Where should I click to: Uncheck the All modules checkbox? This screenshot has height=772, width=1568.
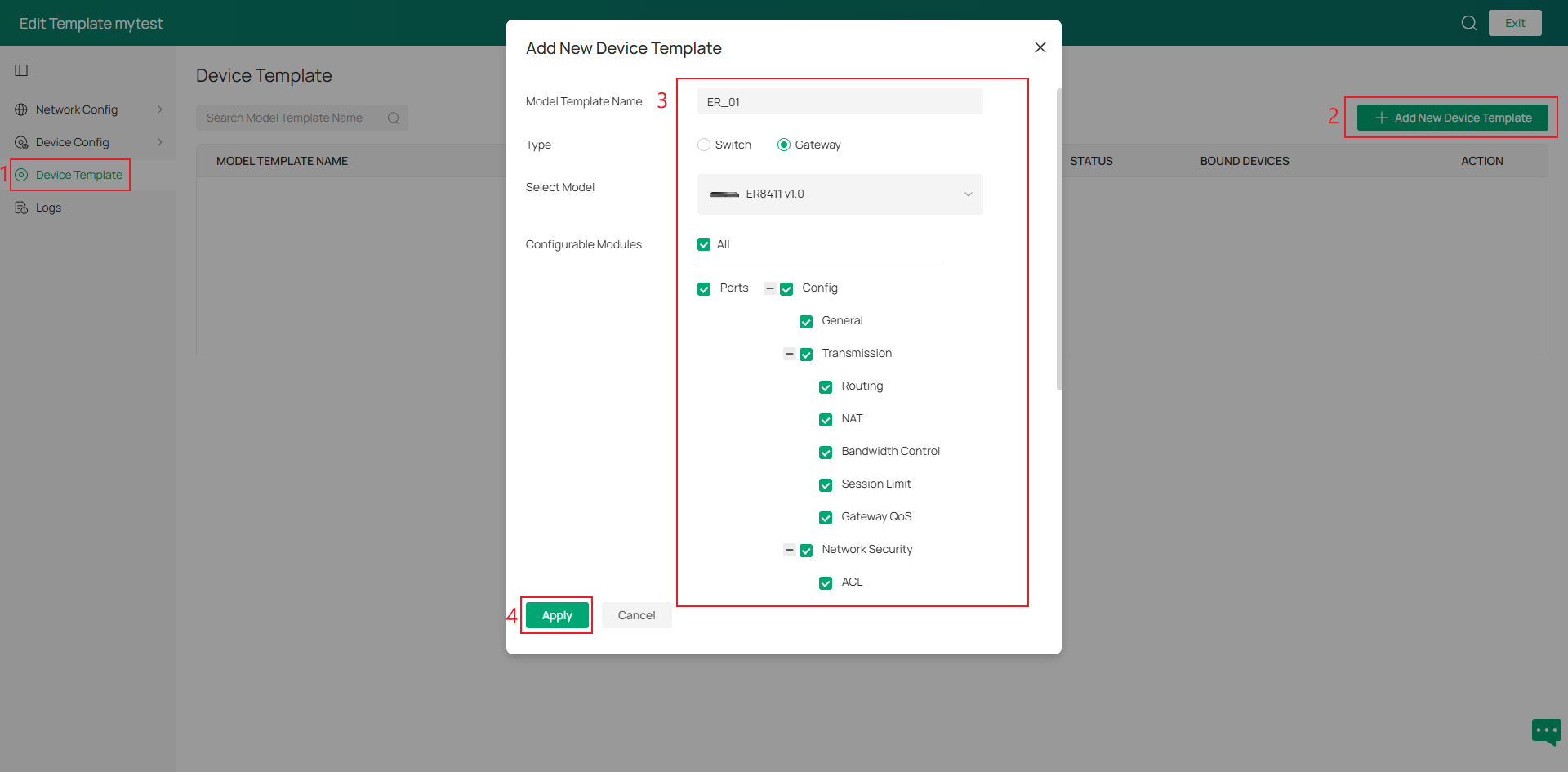click(x=704, y=244)
